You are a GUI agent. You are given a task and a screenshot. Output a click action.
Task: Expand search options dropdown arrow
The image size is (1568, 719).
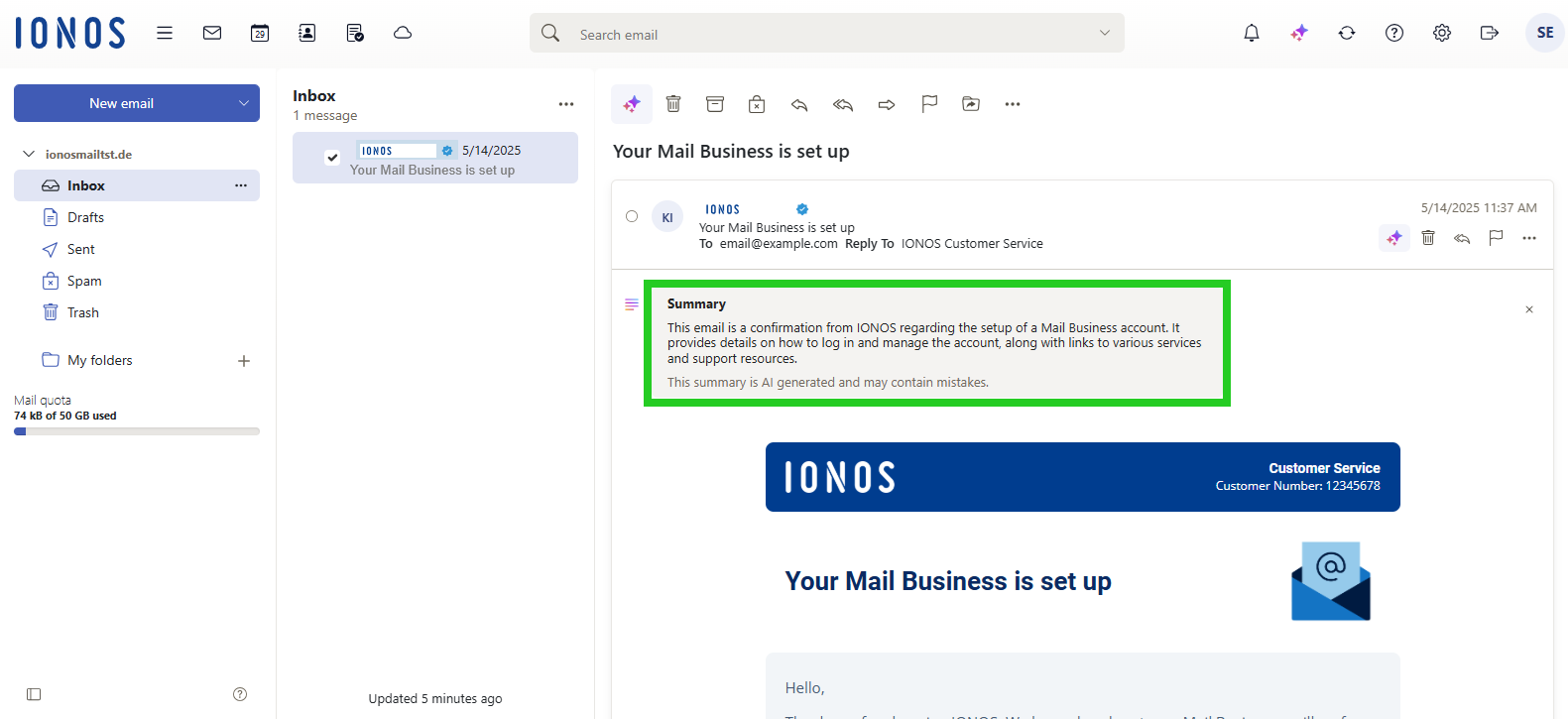[x=1105, y=33]
